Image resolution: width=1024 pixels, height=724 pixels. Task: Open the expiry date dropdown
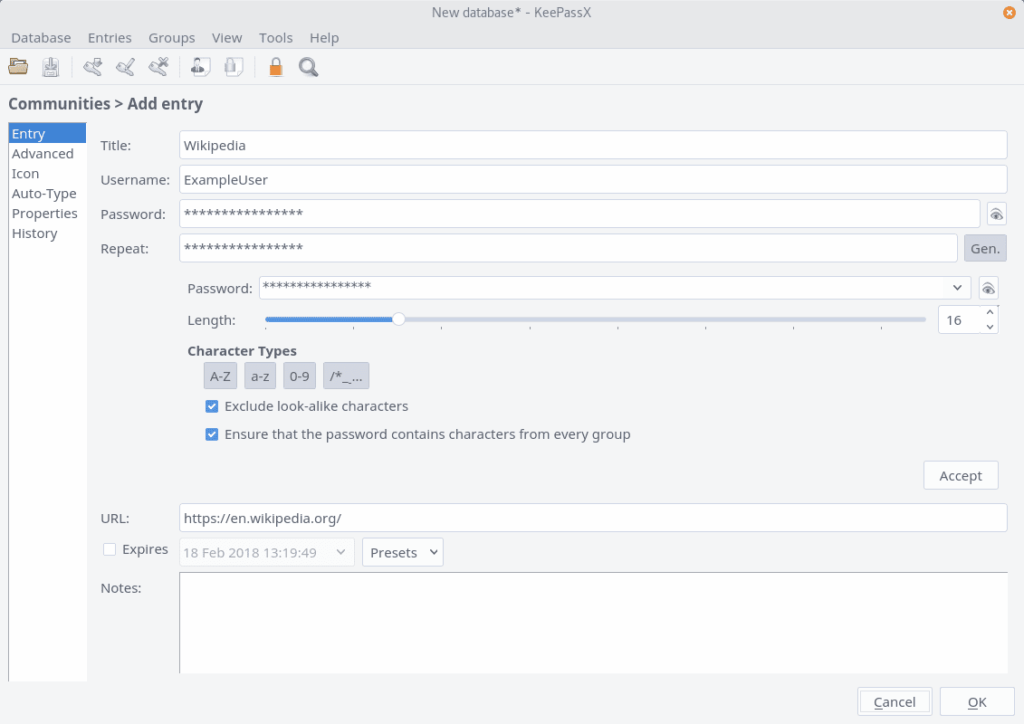[342, 552]
